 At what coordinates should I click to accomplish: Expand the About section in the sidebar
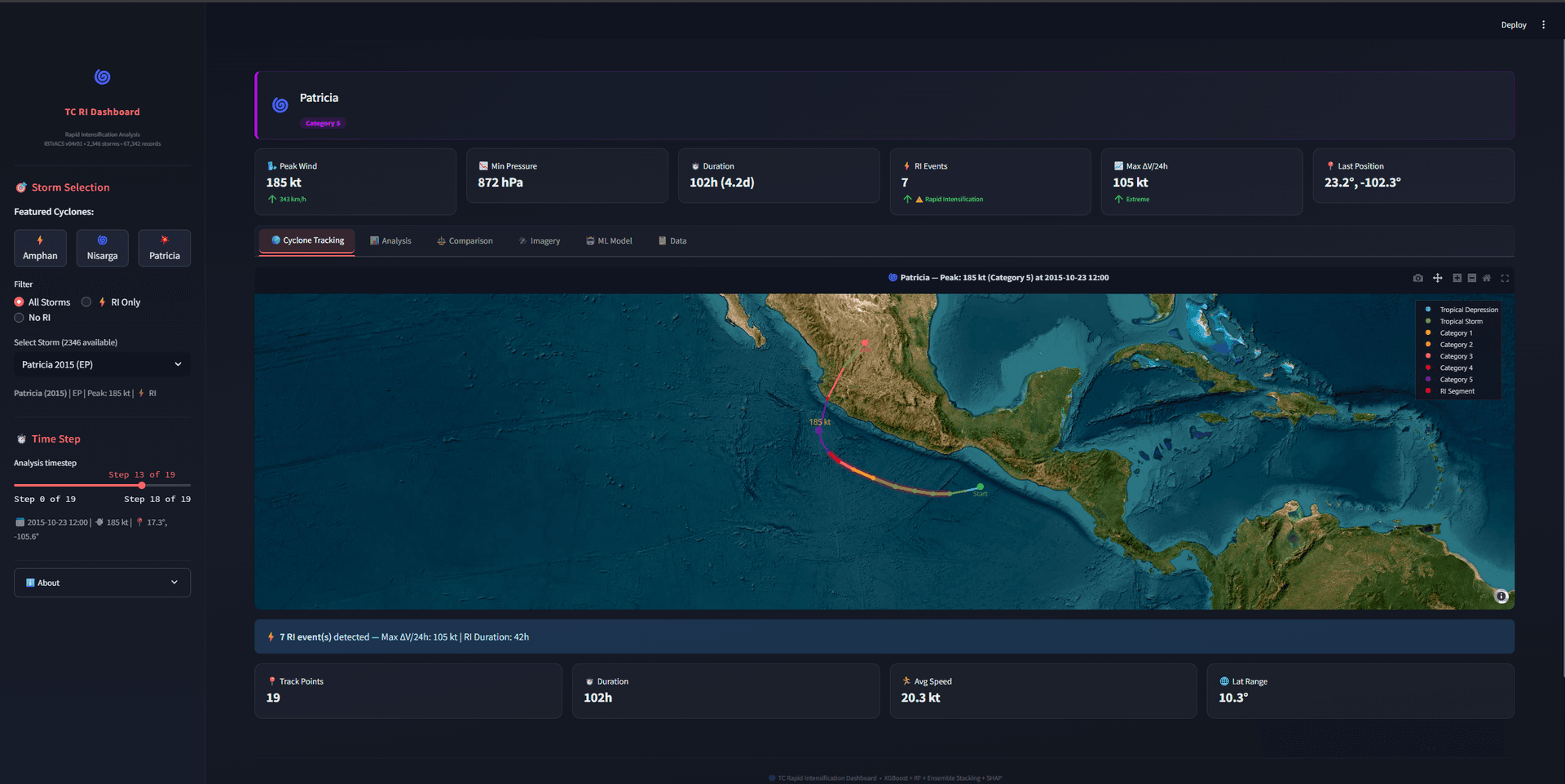tap(101, 582)
